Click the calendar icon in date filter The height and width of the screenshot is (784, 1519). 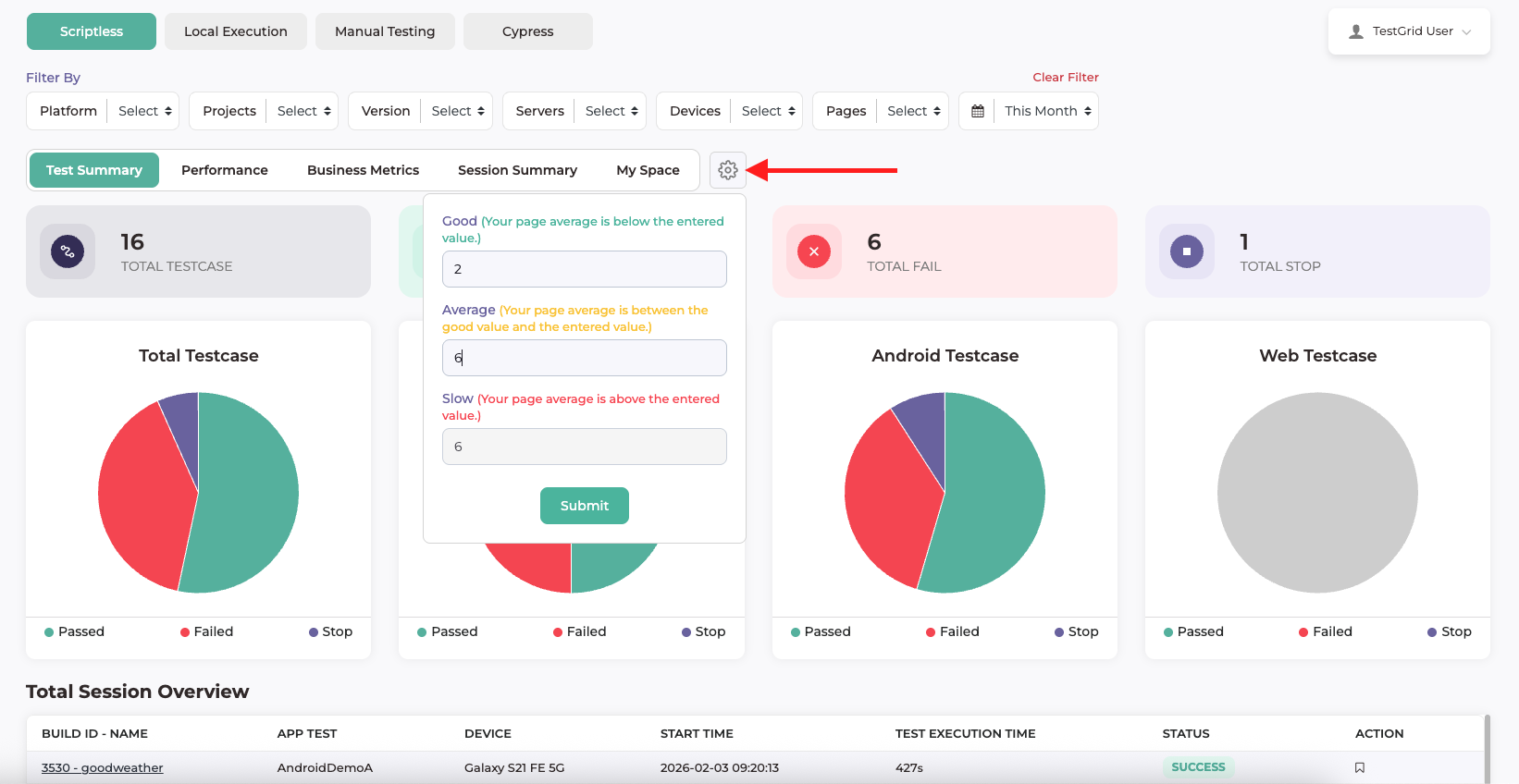point(978,111)
